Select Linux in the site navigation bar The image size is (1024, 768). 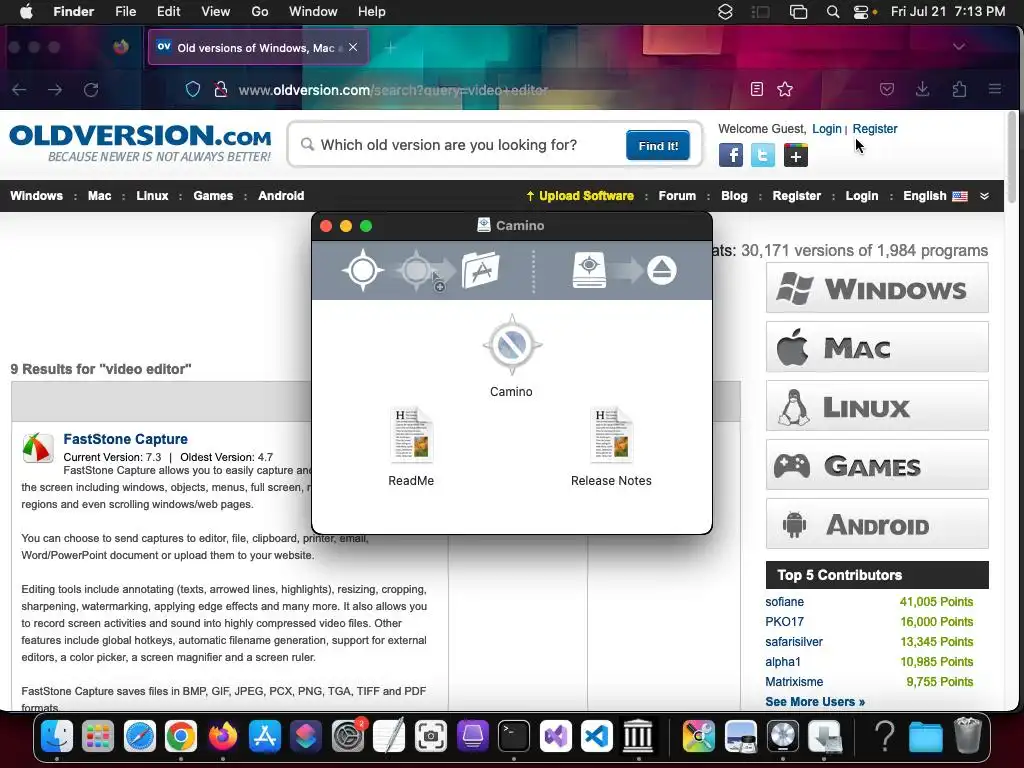(x=152, y=196)
